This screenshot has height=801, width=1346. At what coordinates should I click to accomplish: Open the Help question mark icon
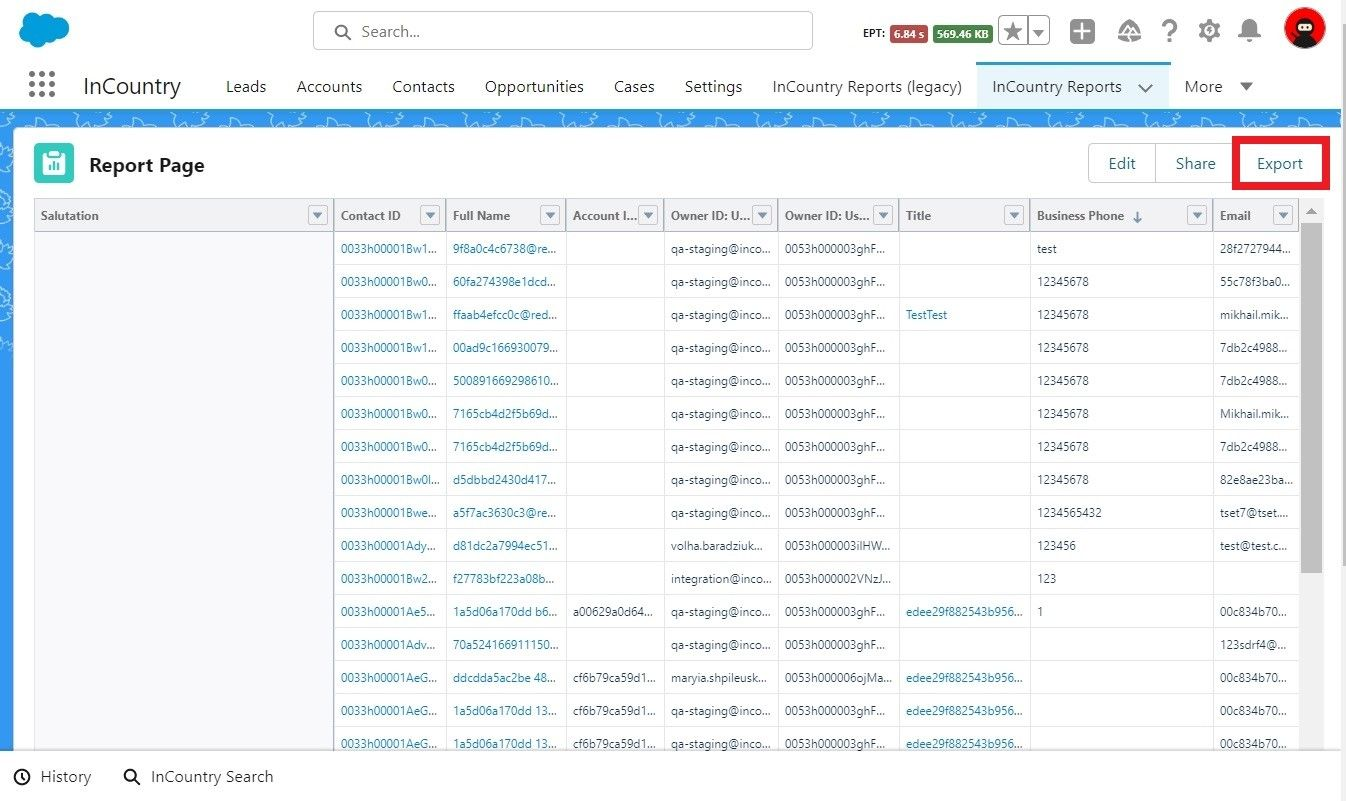click(1169, 32)
